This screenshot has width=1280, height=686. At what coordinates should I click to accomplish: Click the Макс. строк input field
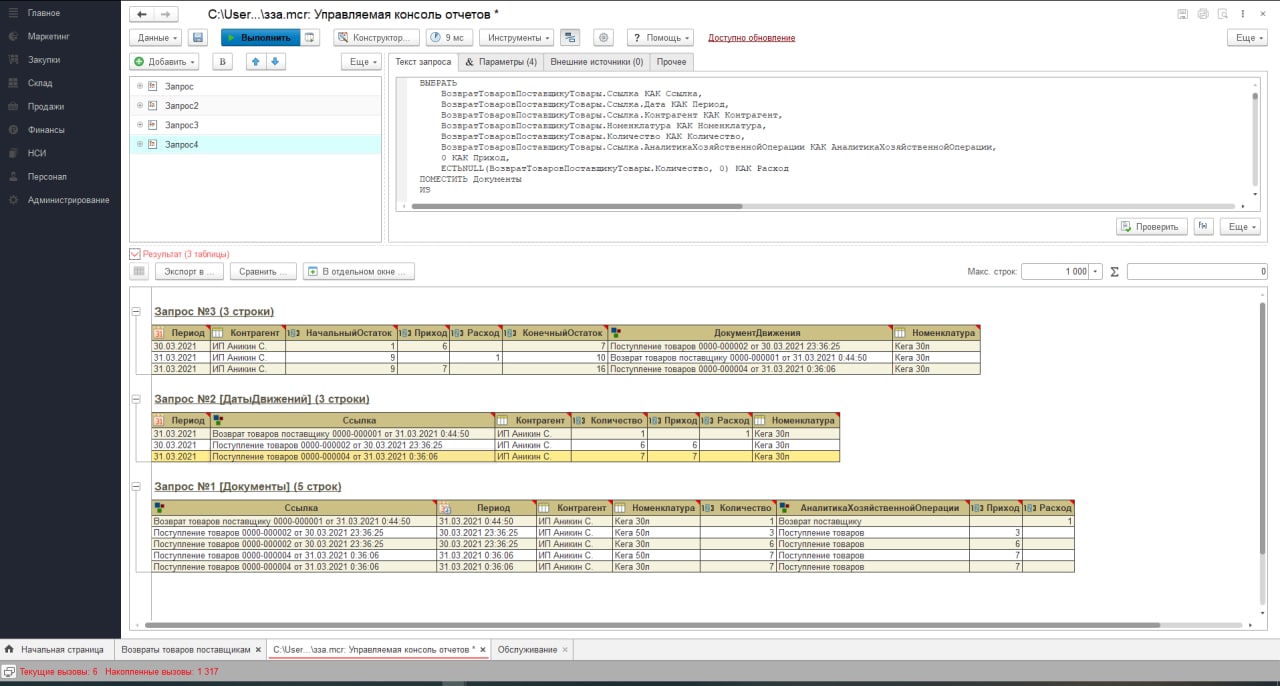coord(1054,271)
